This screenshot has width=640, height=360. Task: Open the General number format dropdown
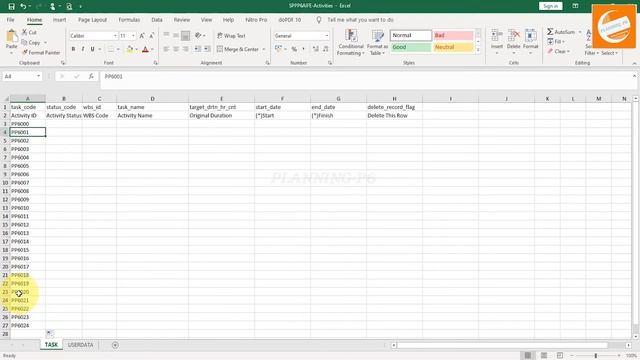[x=327, y=36]
